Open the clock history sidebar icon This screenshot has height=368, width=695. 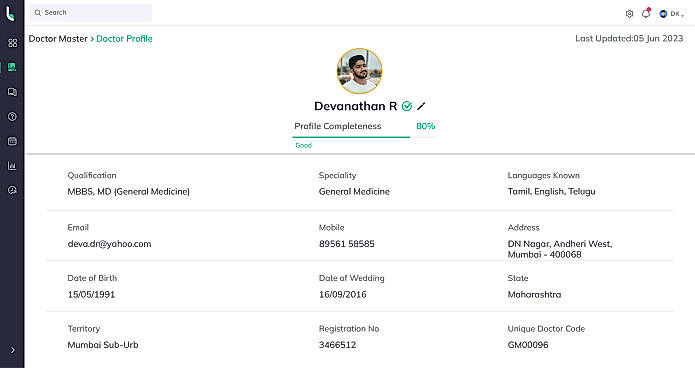[12, 190]
